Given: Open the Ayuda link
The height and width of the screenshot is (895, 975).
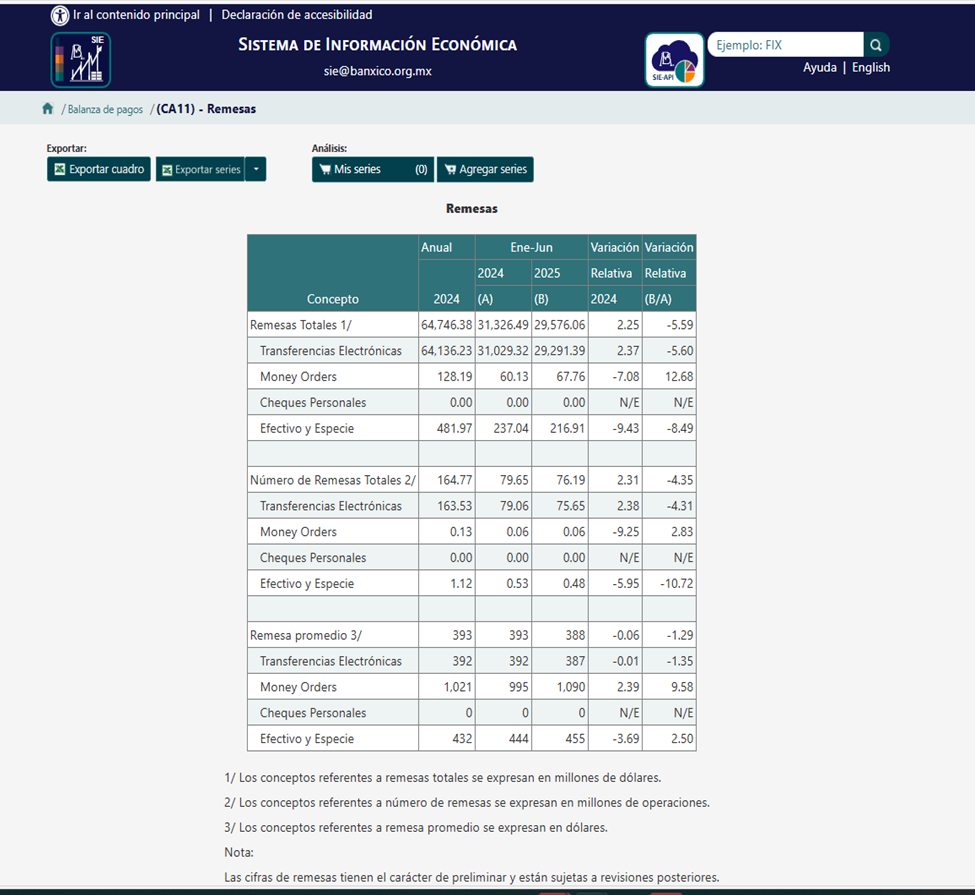Looking at the screenshot, I should pos(820,68).
